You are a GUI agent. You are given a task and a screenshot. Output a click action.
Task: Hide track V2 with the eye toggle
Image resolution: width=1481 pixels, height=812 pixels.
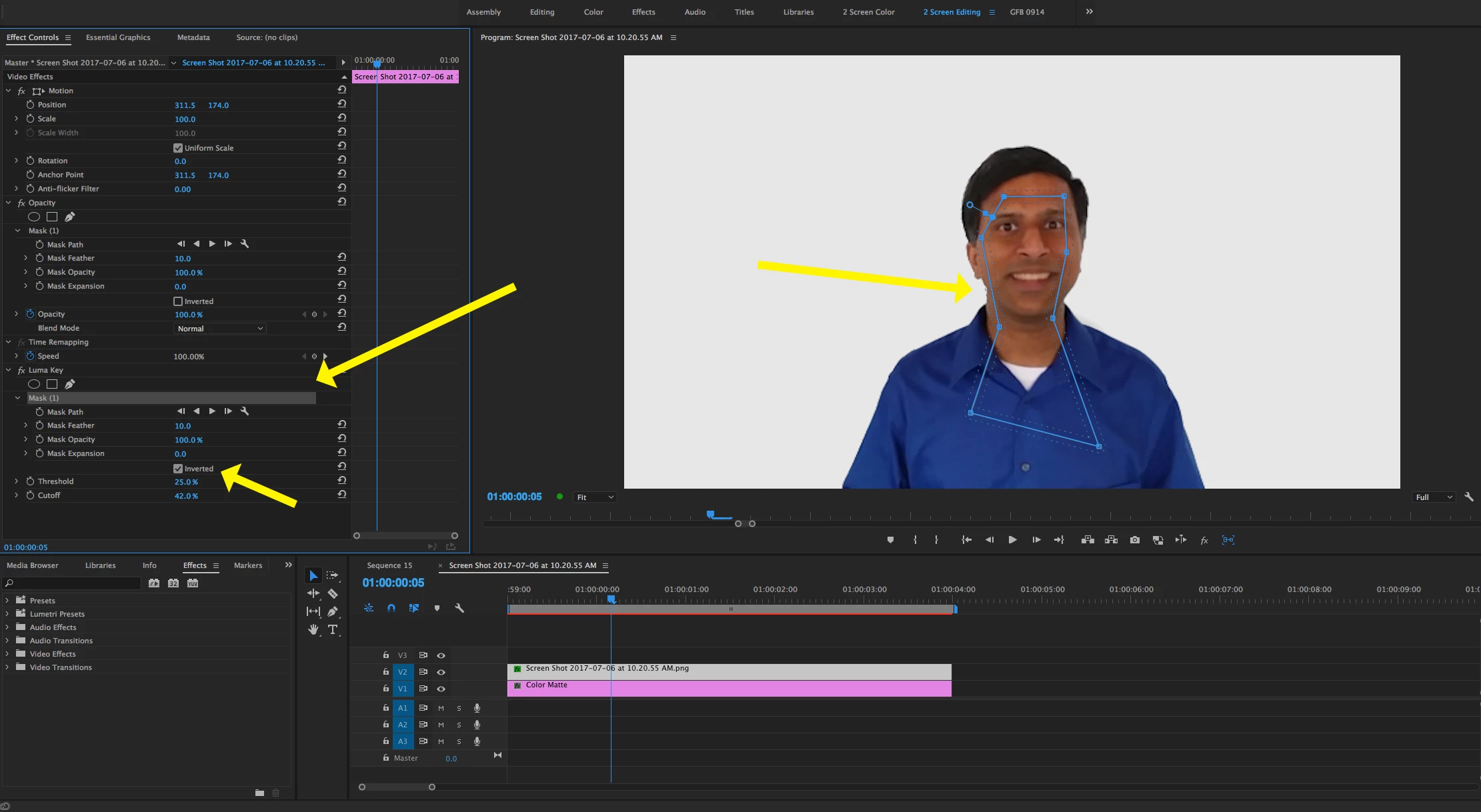click(441, 672)
